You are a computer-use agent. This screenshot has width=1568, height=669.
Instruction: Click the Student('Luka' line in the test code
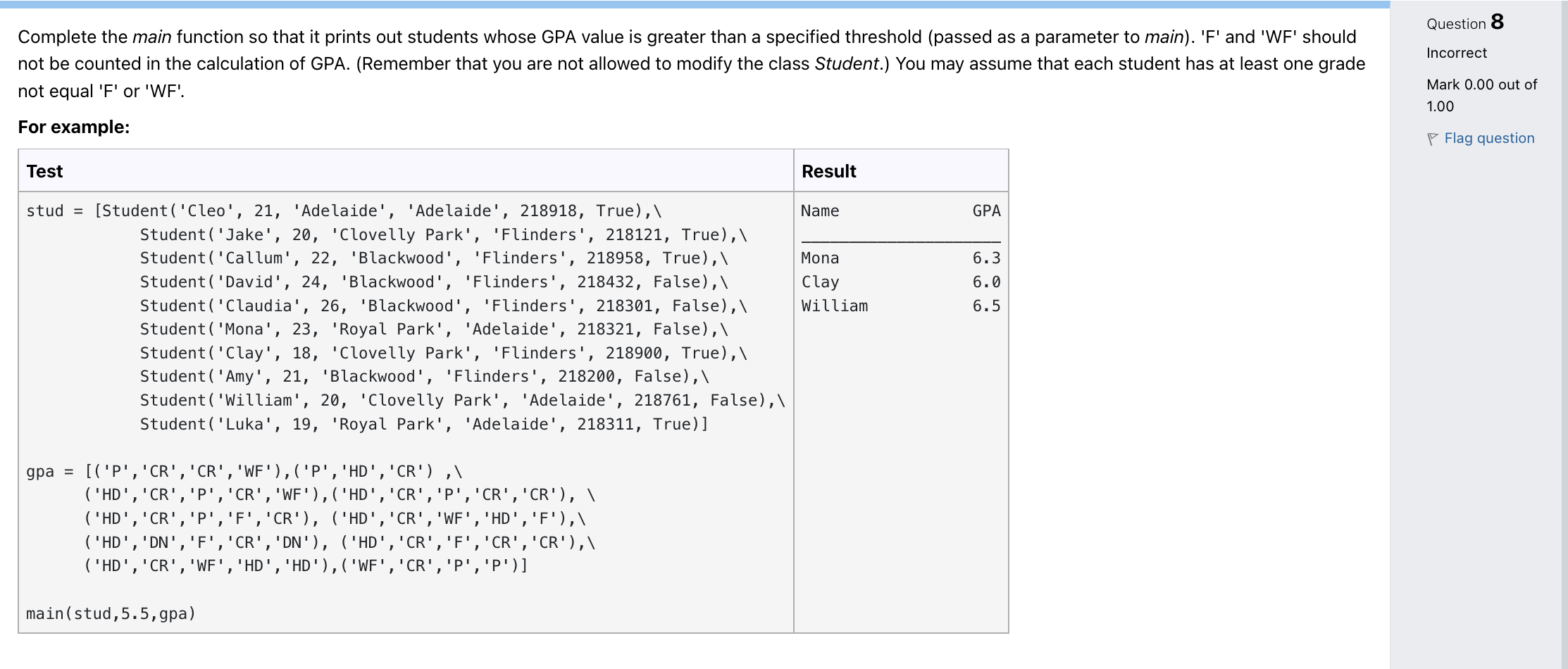(x=424, y=424)
